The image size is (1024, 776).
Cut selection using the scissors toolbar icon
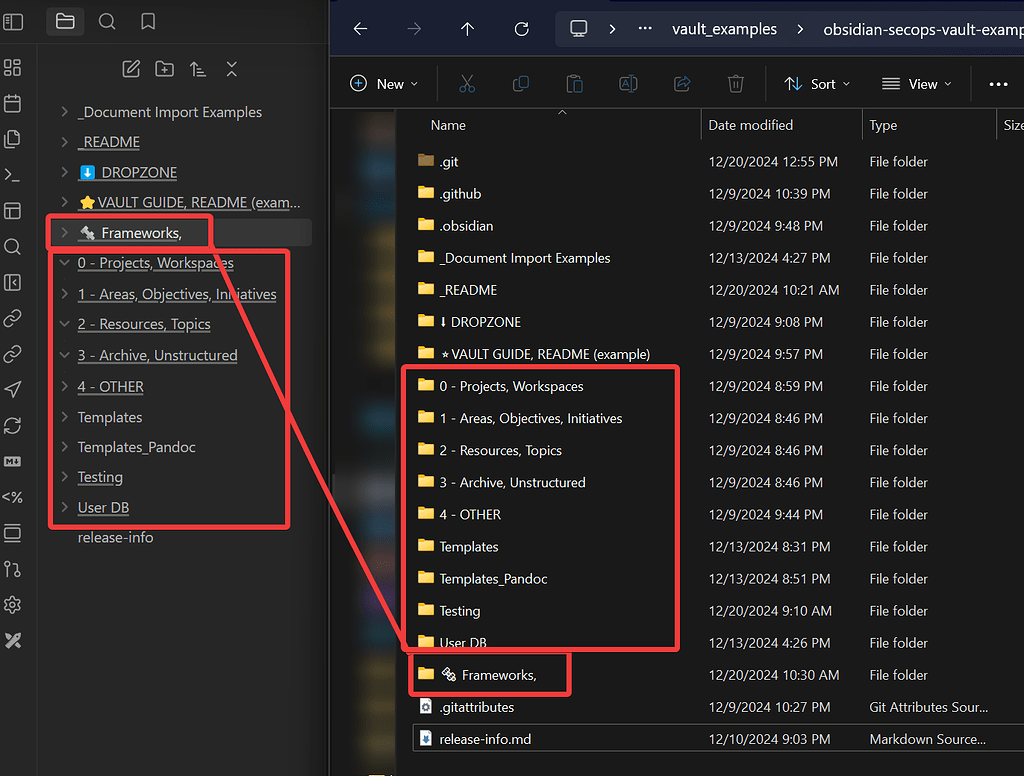(x=466, y=84)
